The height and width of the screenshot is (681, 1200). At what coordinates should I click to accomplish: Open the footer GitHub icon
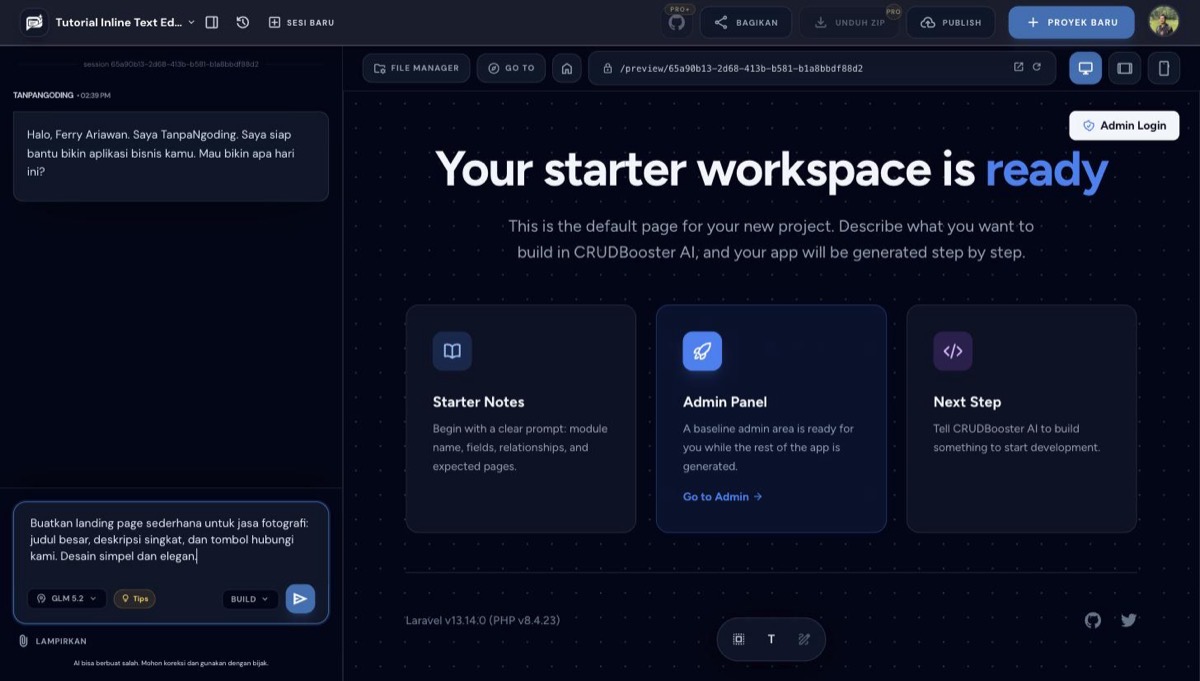[x=1093, y=620]
